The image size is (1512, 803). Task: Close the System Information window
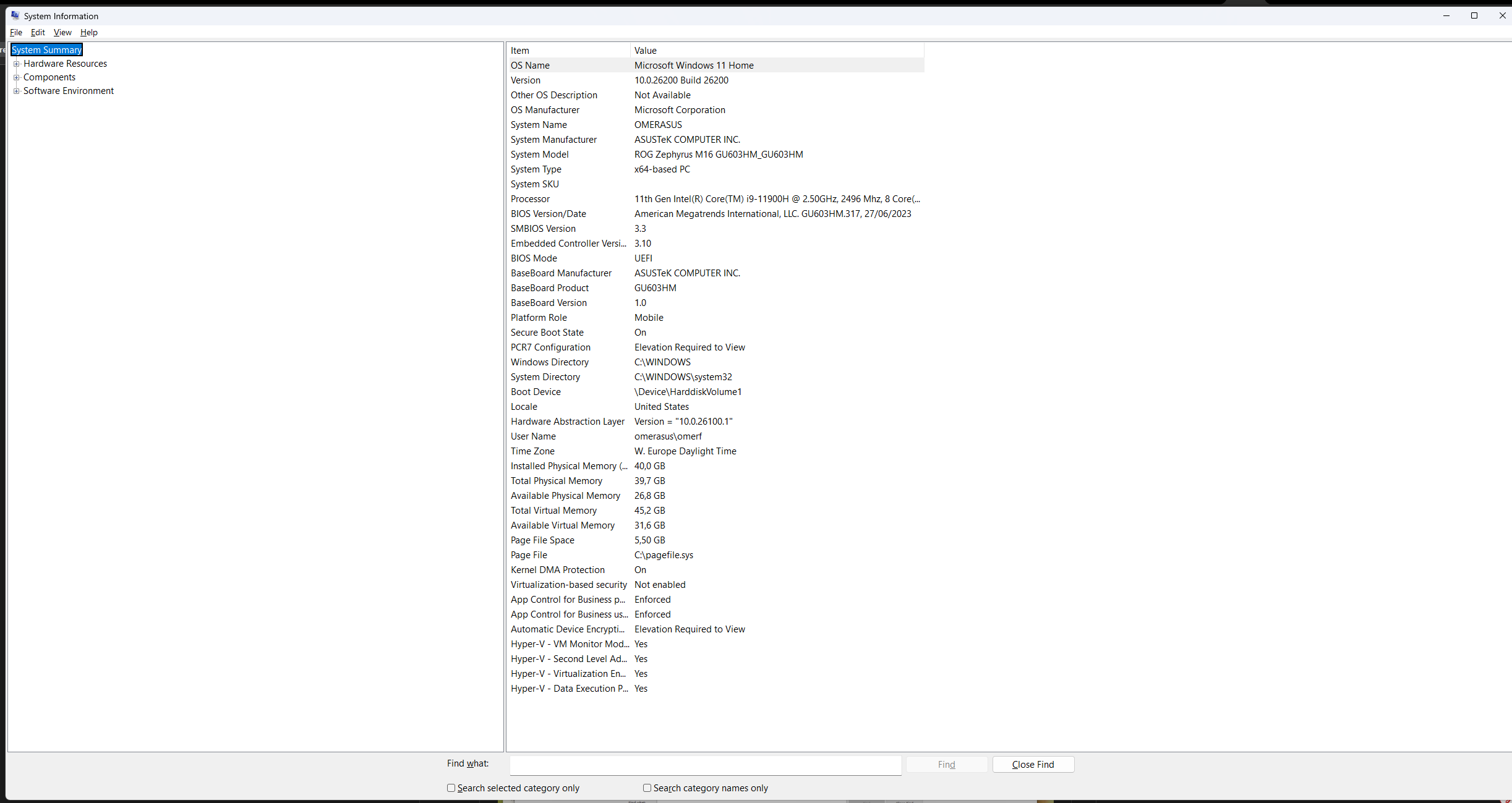pyautogui.click(x=1502, y=15)
